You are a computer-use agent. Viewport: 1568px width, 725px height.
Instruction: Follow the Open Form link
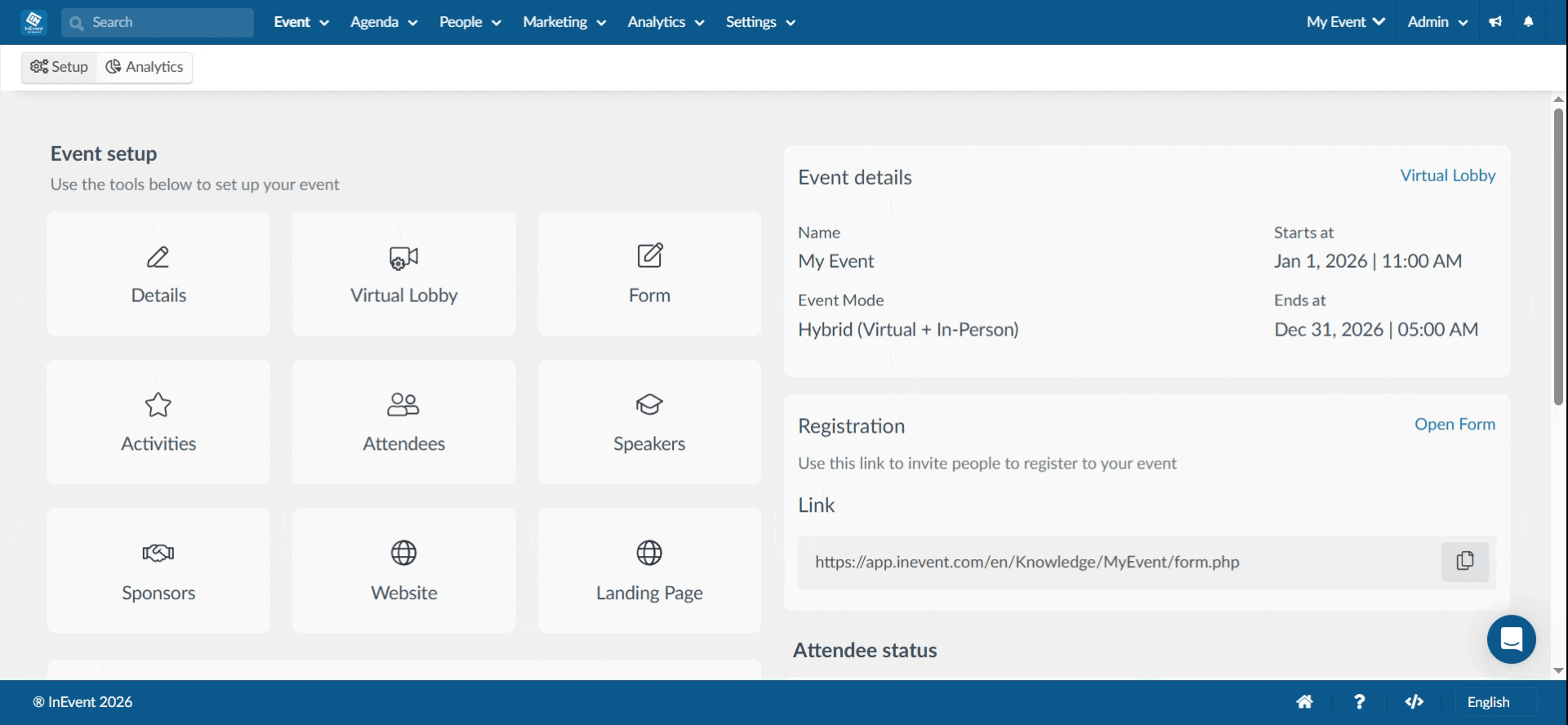1454,424
